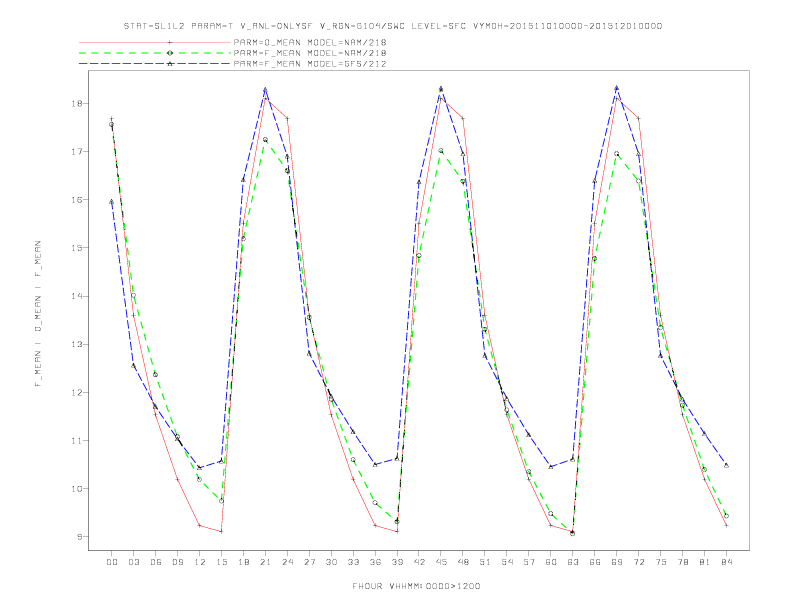This screenshot has height=612, width=792.
Task: Click the chart title beginning STAT=SL1L2
Action: (392, 26)
